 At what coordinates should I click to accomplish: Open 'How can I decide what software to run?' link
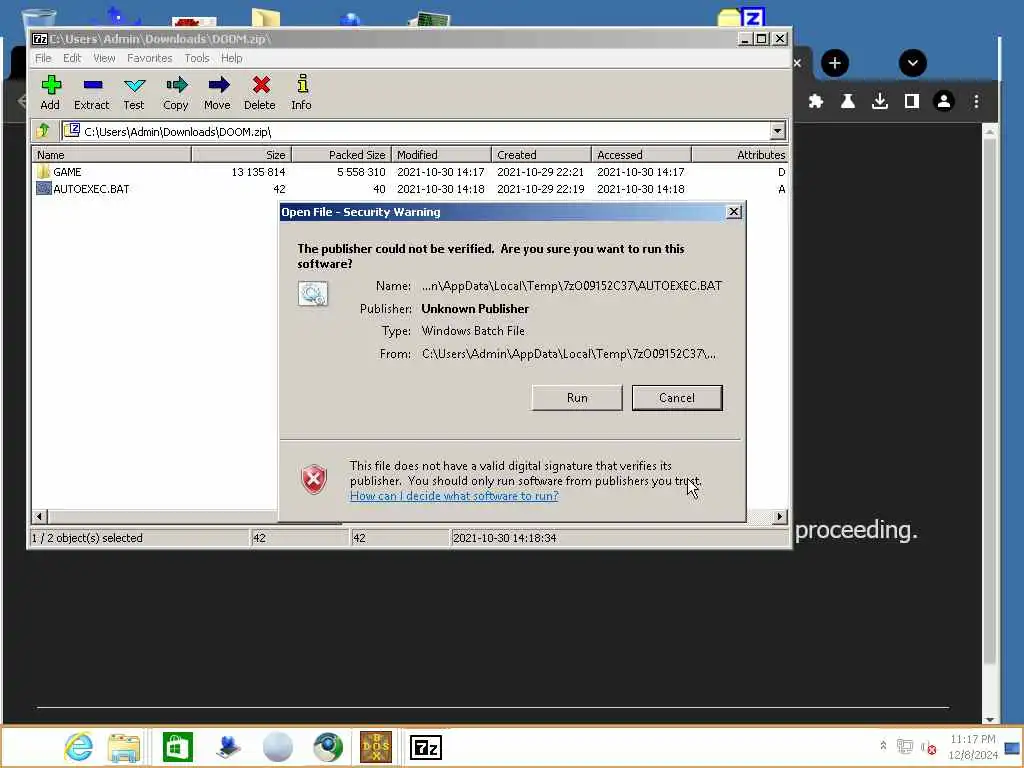pos(454,496)
